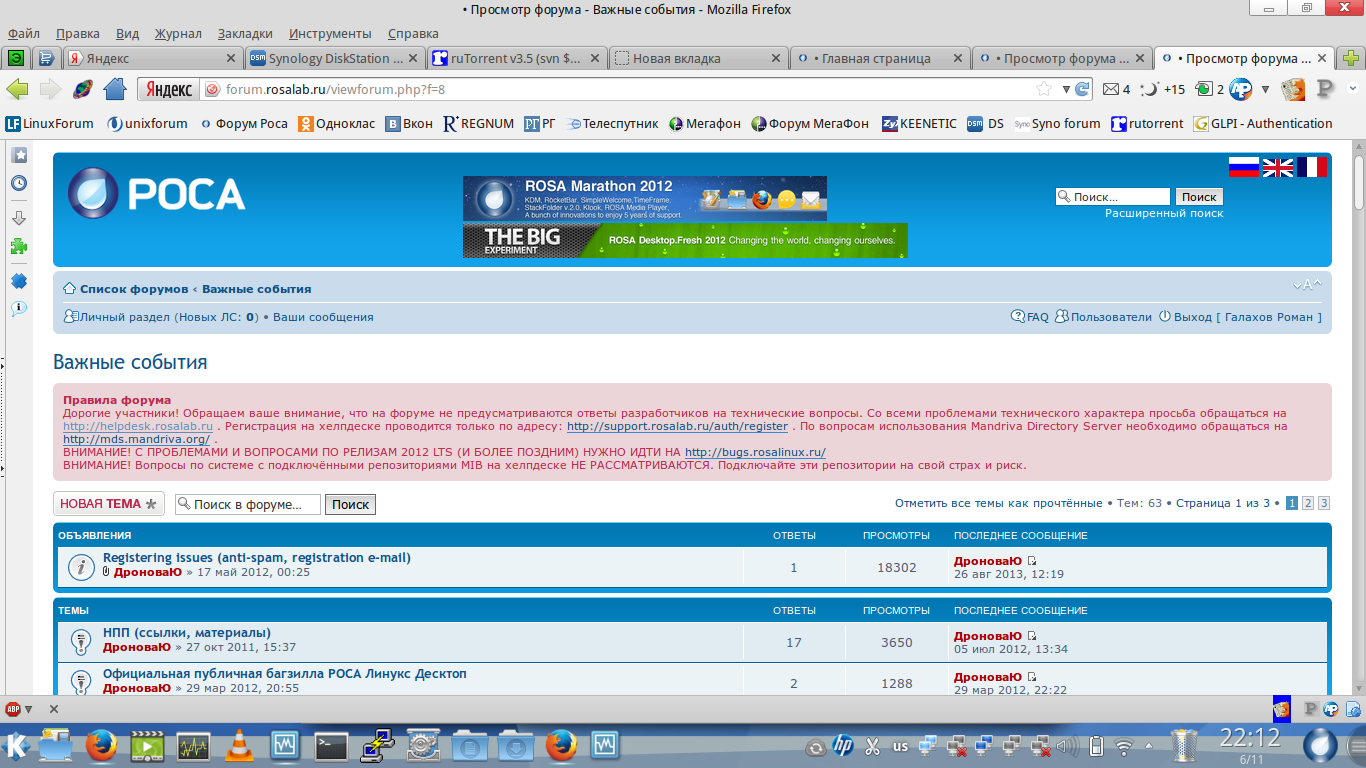
Task: Open the bookmarks sidebar star panel
Action: 19,155
